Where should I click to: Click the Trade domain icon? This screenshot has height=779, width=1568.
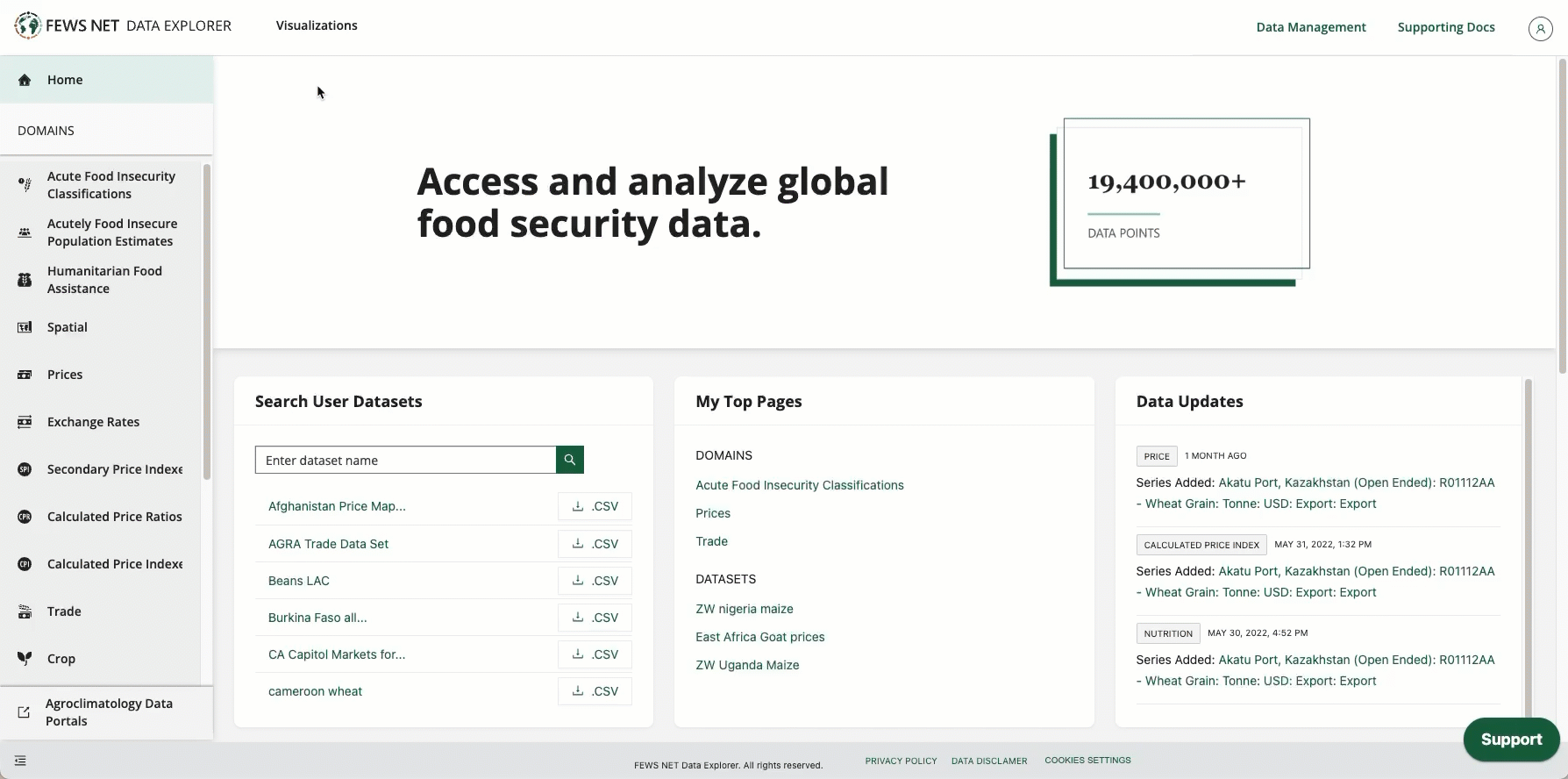click(25, 611)
